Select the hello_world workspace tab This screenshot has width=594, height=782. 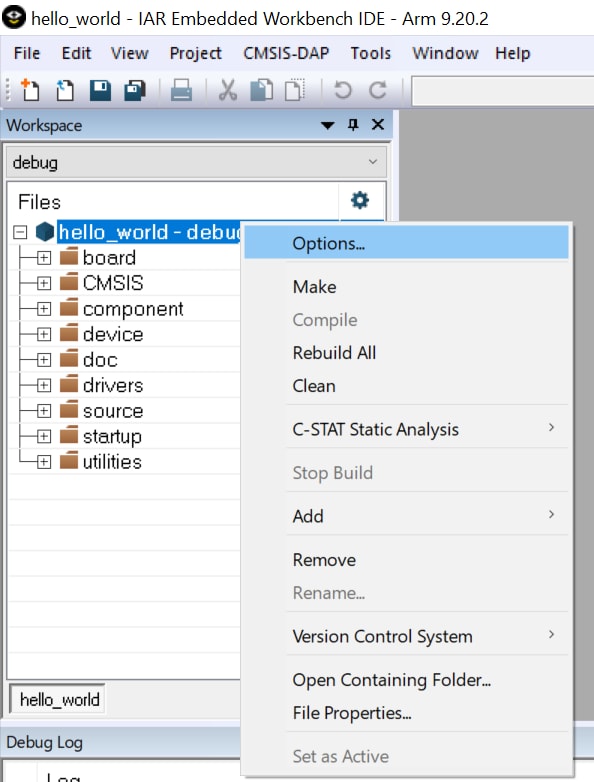click(58, 699)
